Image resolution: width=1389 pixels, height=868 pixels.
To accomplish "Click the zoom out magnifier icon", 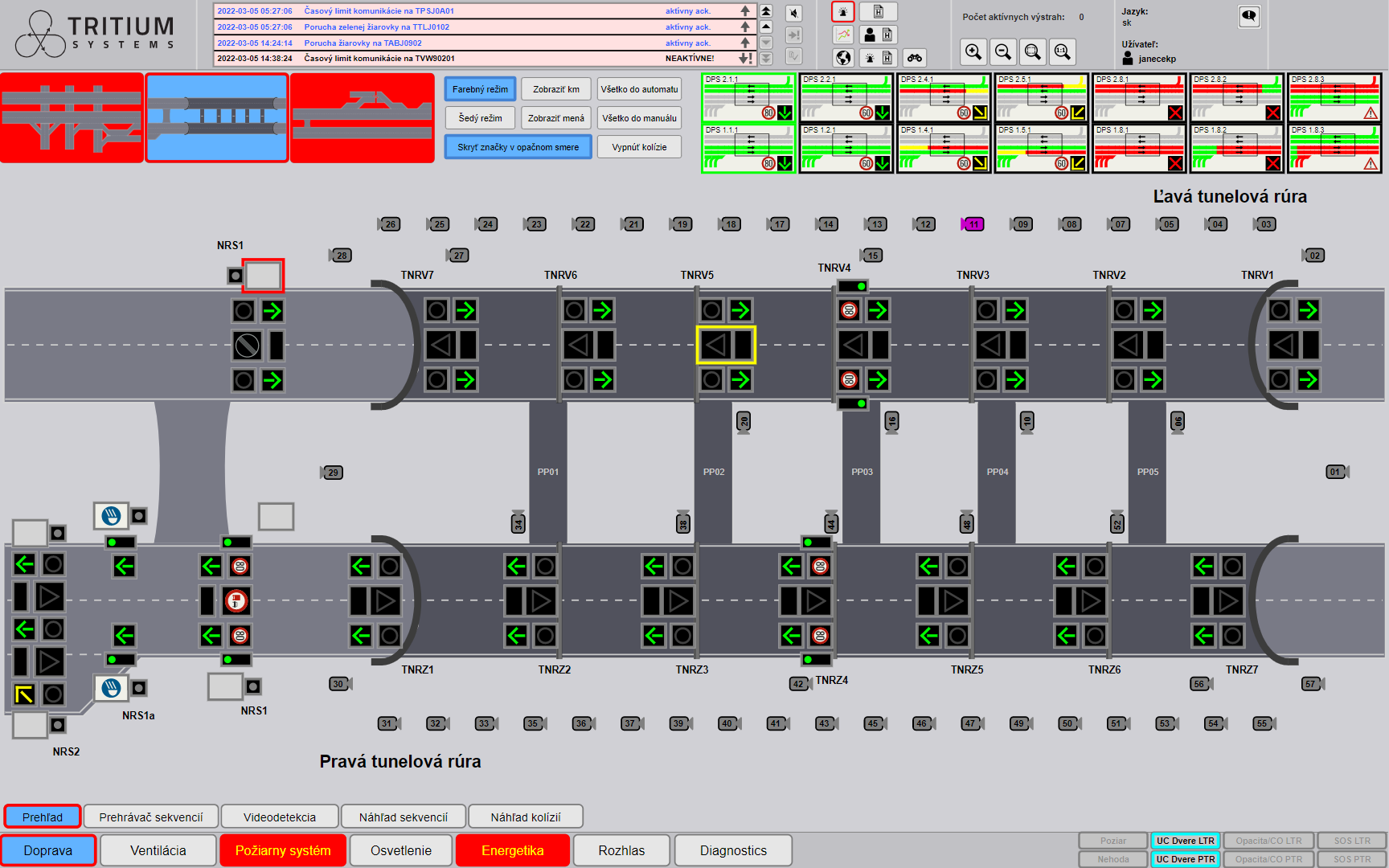I will tap(1003, 52).
